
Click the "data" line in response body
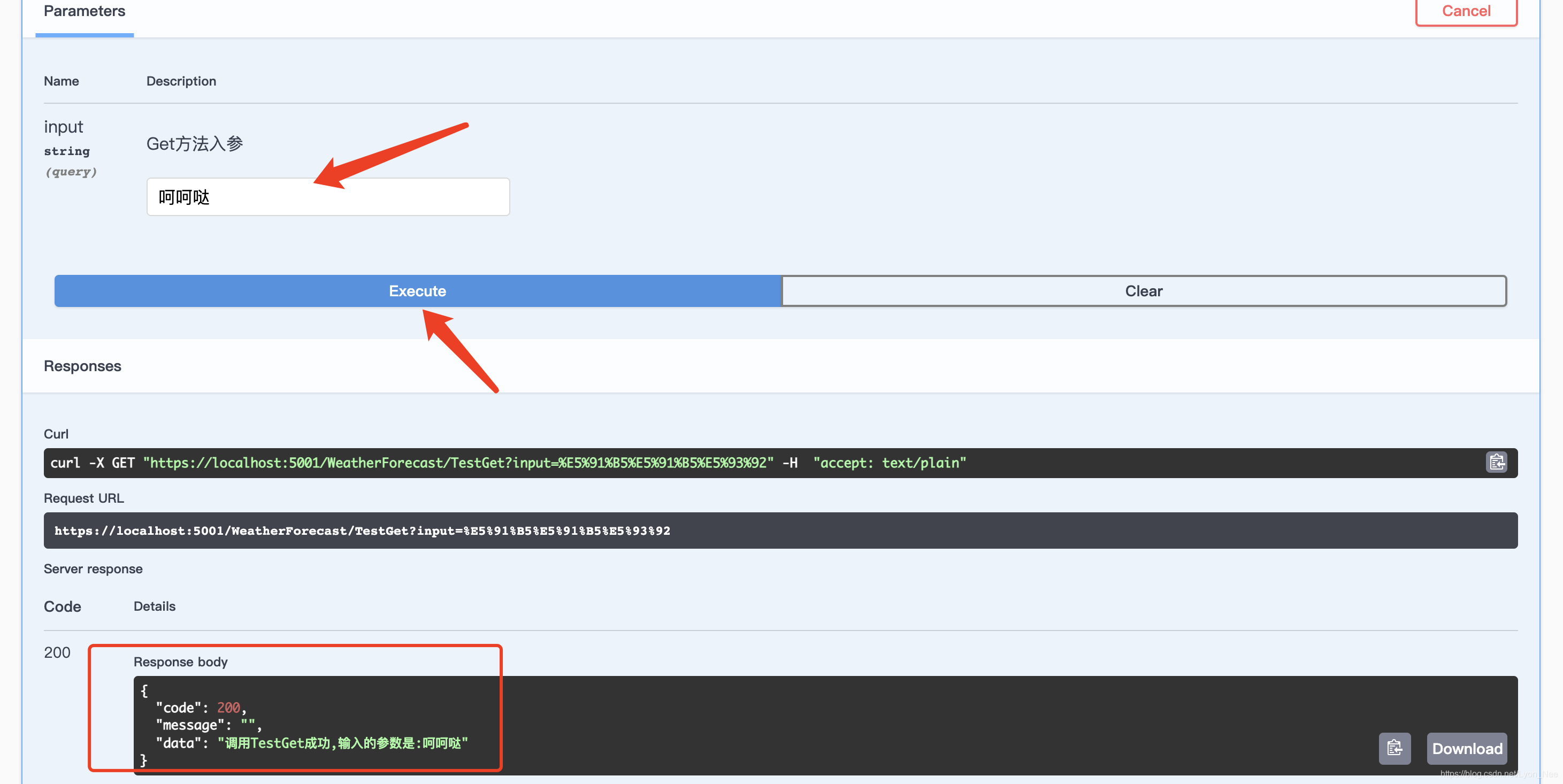point(312,743)
